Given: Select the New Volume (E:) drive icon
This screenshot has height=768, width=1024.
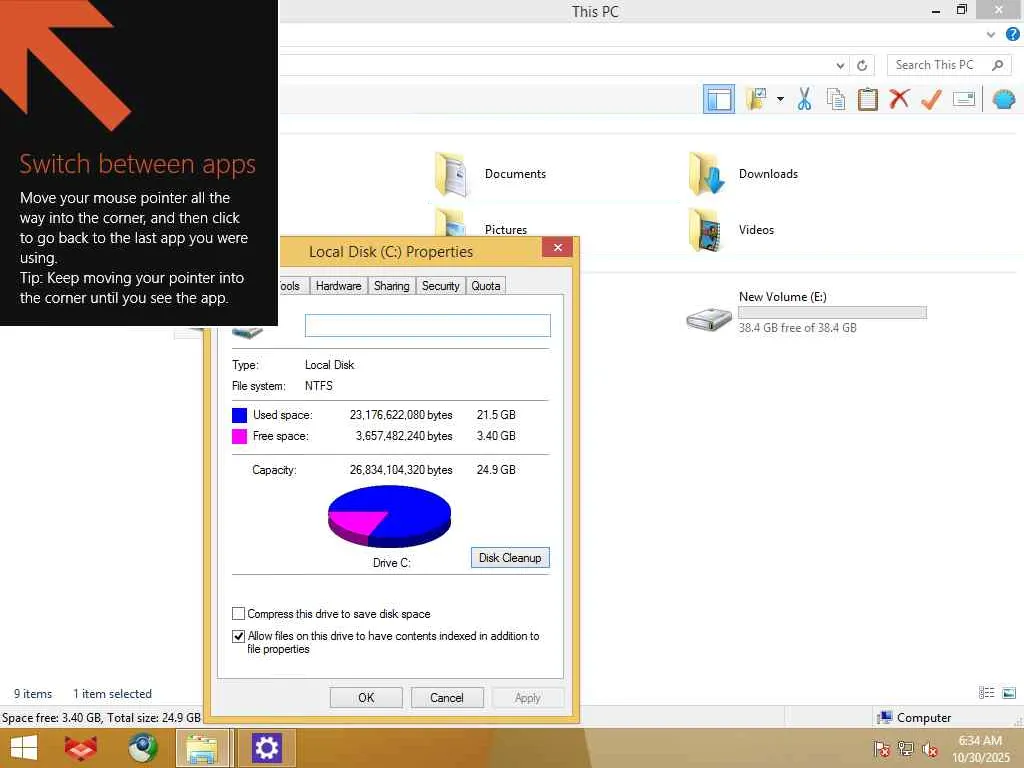Looking at the screenshot, I should coord(709,319).
